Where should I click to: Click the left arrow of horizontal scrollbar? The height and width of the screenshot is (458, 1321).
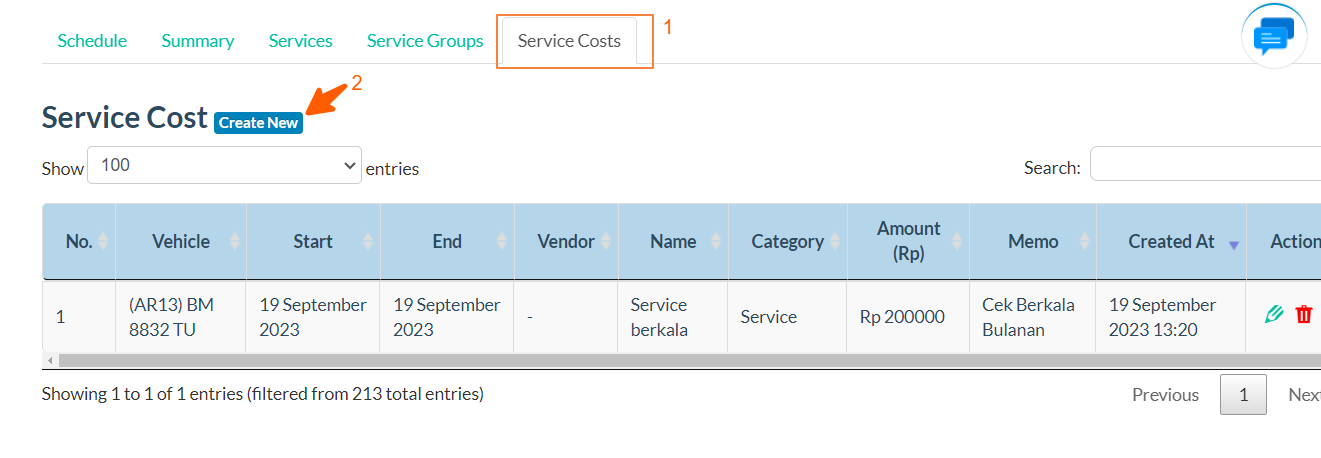click(x=49, y=360)
